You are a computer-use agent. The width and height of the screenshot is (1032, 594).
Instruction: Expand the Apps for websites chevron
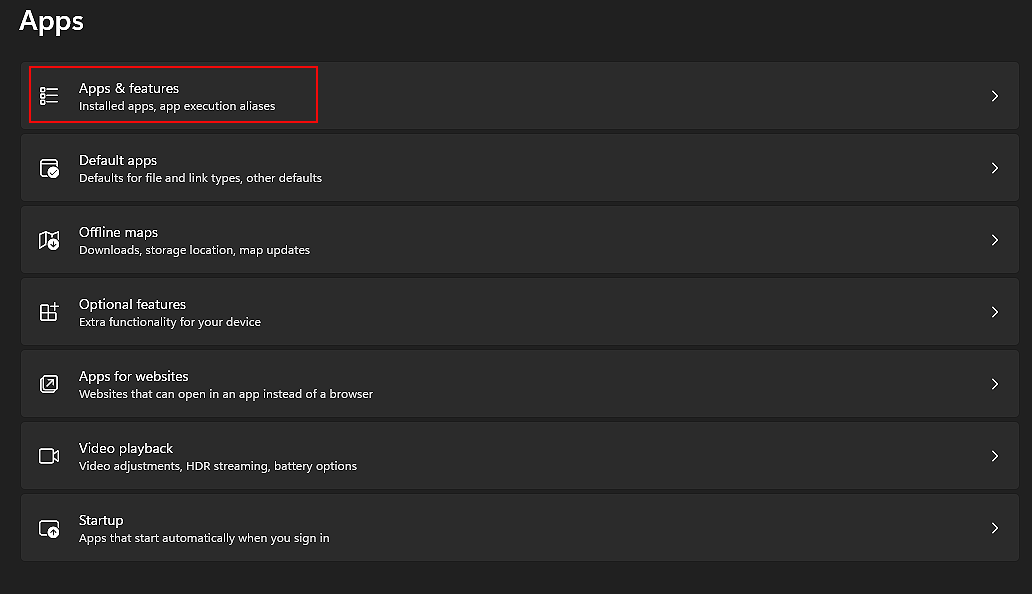(x=994, y=383)
